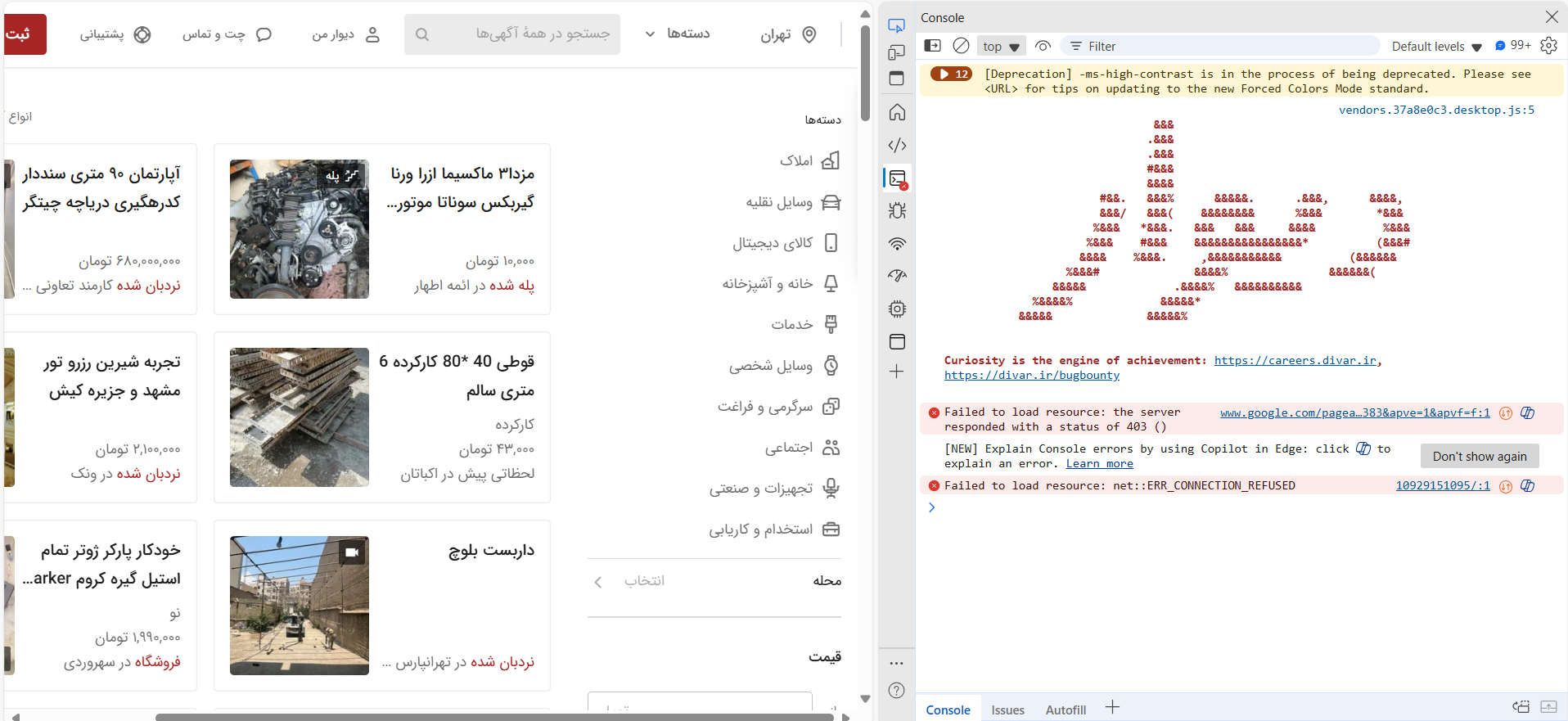Select the خانه و آشپزخانه category
Viewport: 1568px width, 721px height.
click(781, 283)
